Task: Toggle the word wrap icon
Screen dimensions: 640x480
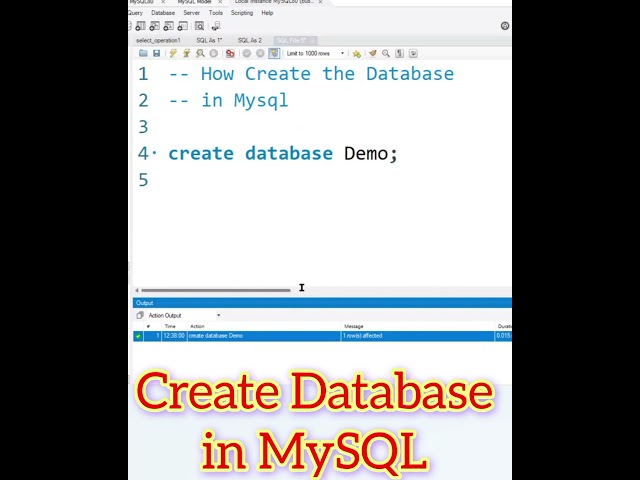Action: tap(413, 53)
